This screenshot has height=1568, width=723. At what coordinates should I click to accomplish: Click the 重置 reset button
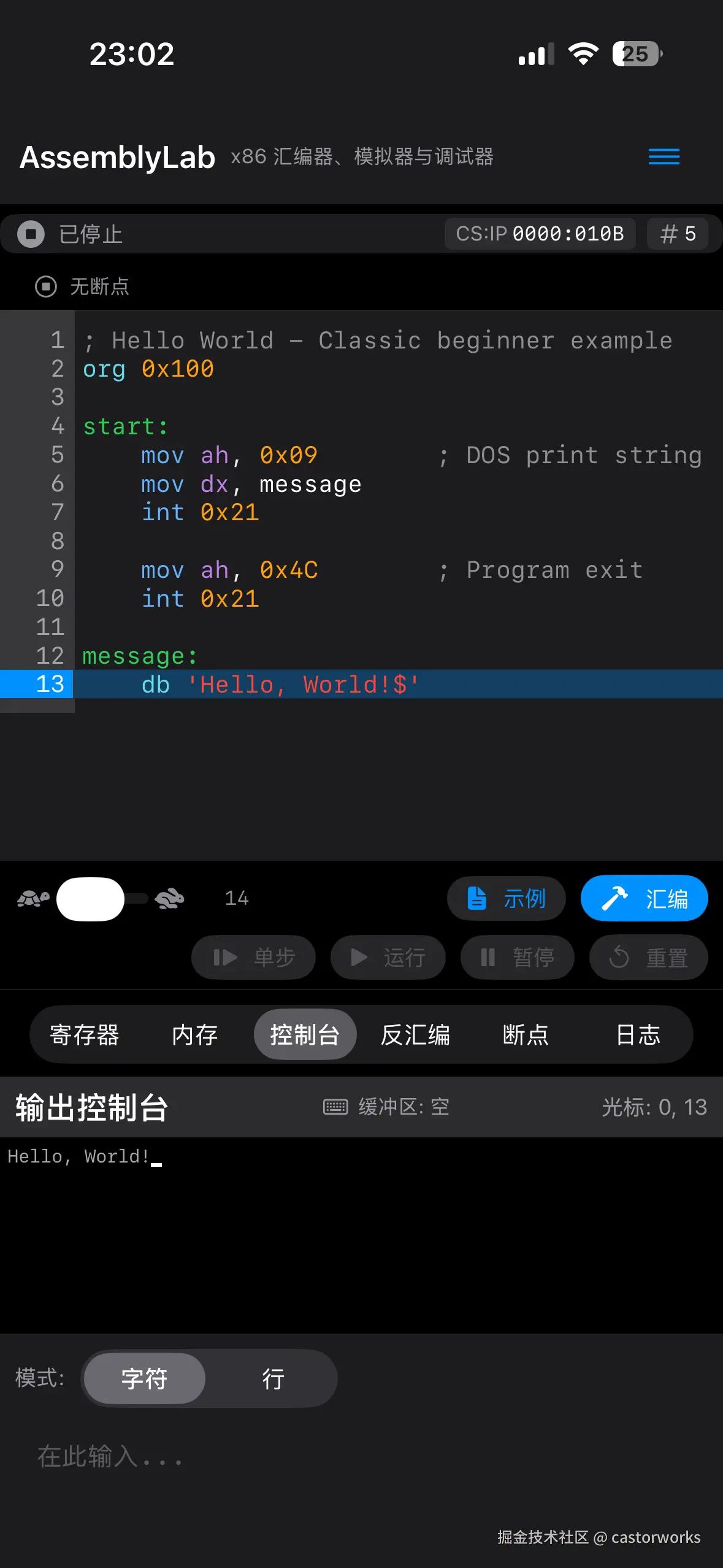click(x=648, y=957)
